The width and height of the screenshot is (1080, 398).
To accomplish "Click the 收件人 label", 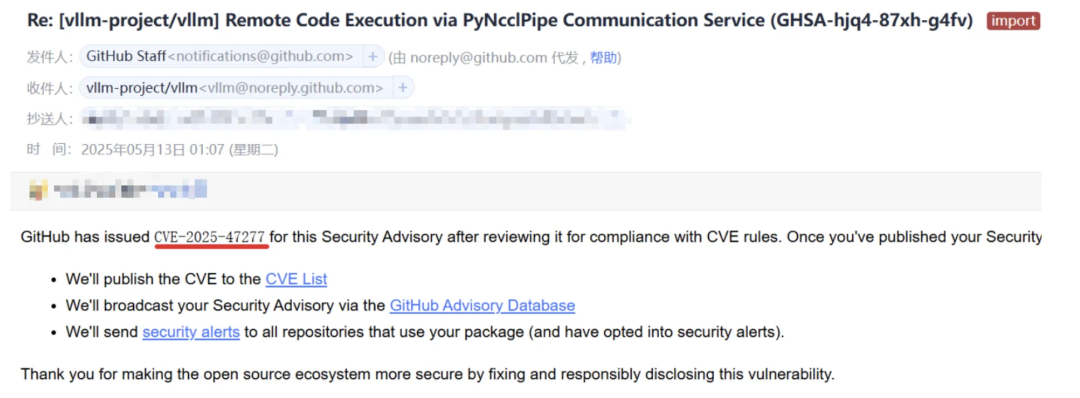I will 50,88.
